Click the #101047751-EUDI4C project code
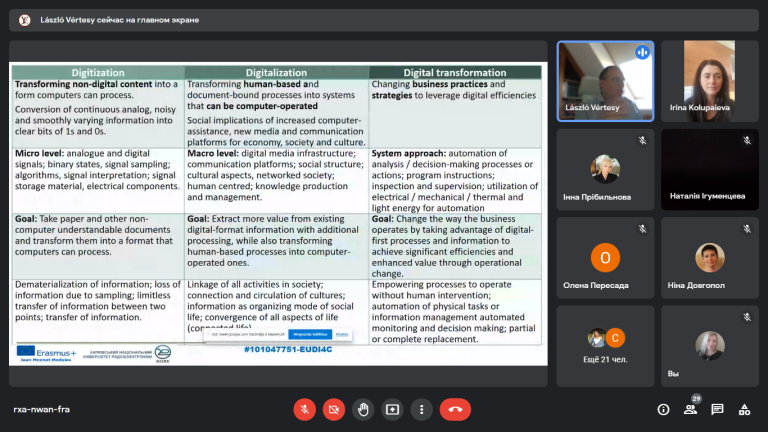 288,349
